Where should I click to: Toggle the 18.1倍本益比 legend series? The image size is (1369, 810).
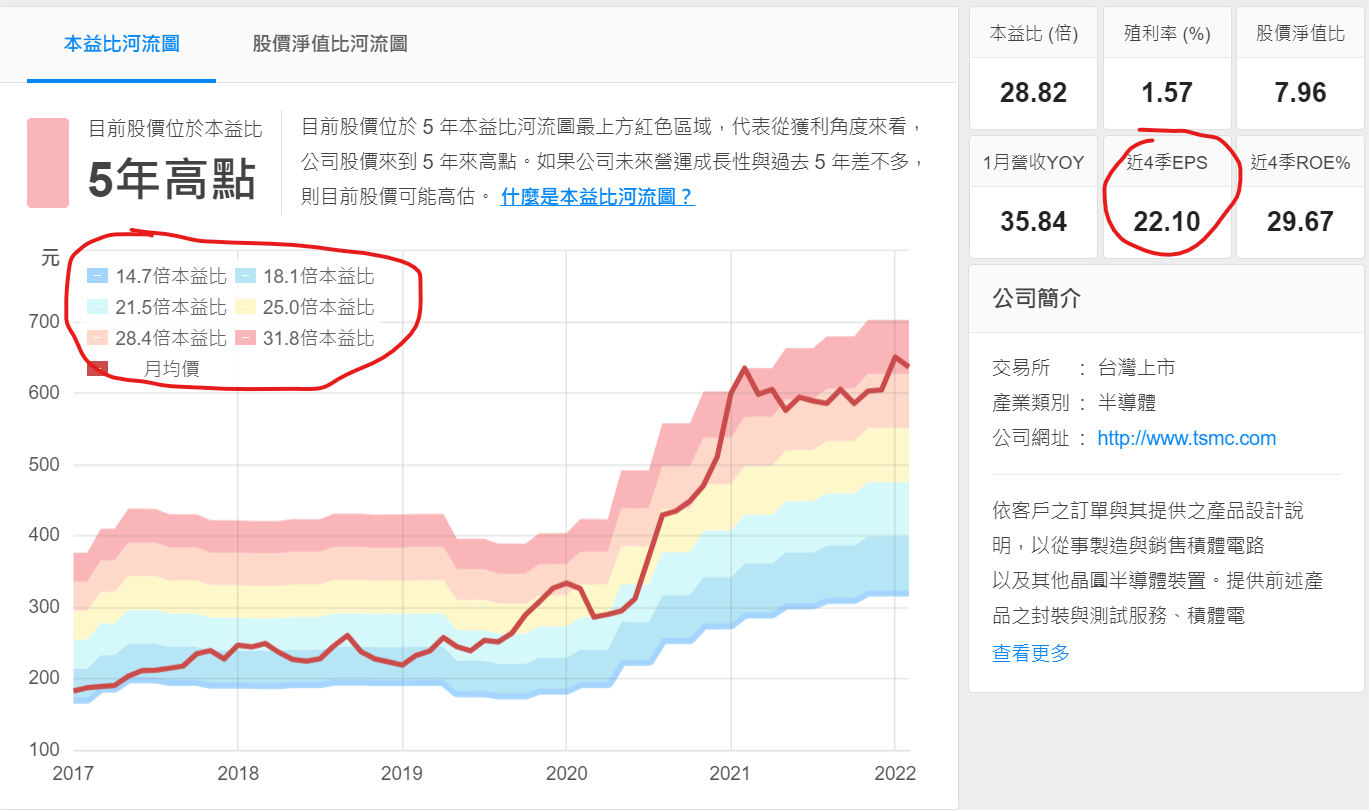[x=305, y=277]
